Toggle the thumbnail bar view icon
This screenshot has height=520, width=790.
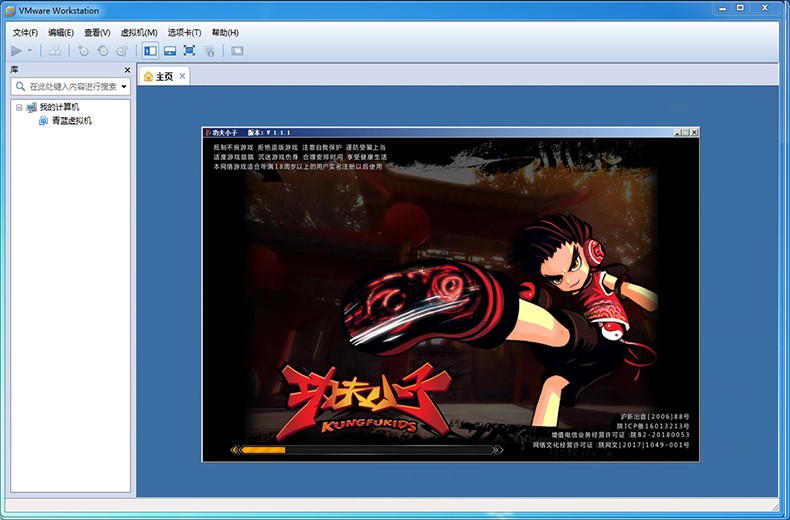click(170, 50)
